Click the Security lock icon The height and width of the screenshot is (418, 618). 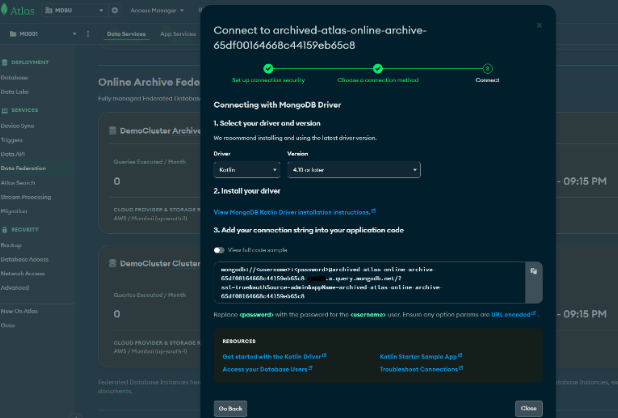coord(5,230)
